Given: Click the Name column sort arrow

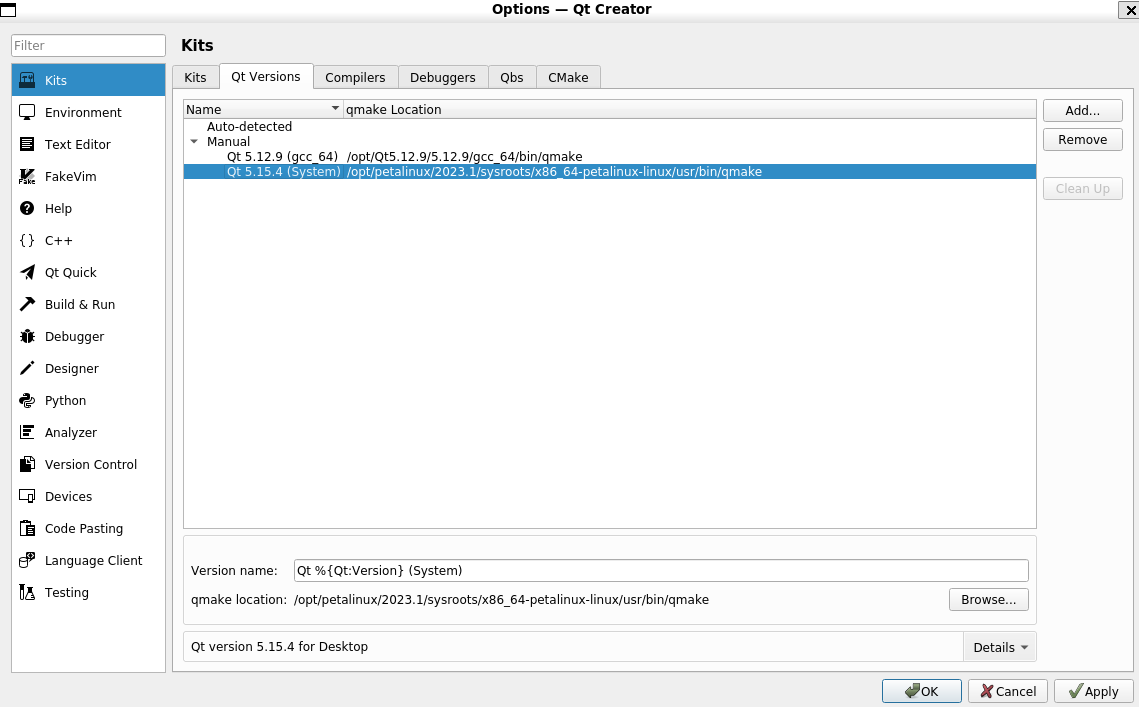Looking at the screenshot, I should point(335,108).
